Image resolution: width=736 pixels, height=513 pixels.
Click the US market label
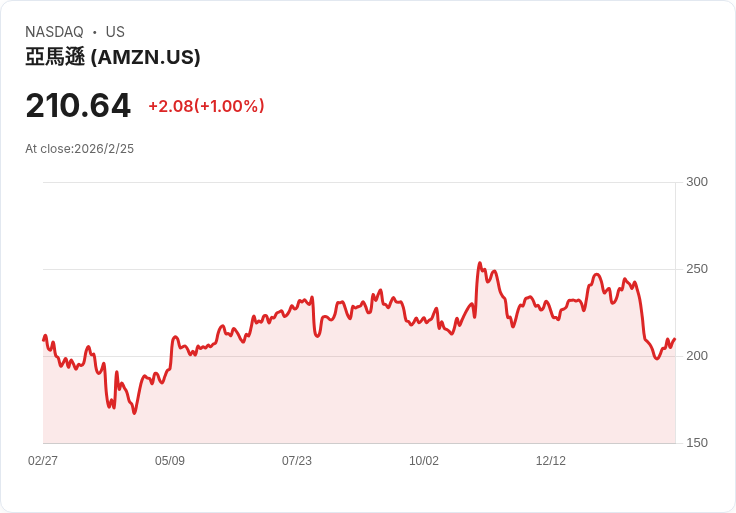[x=115, y=32]
